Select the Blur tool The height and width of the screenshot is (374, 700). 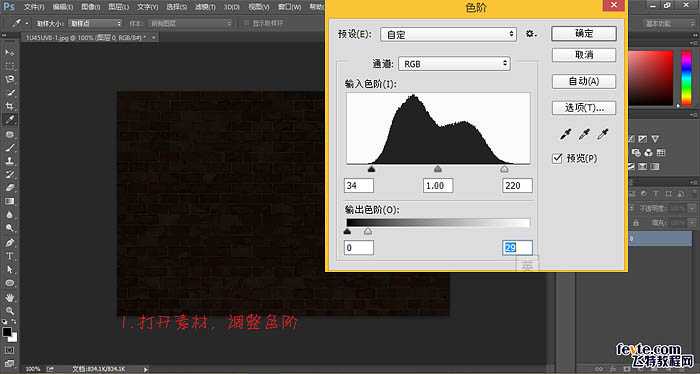coord(9,215)
